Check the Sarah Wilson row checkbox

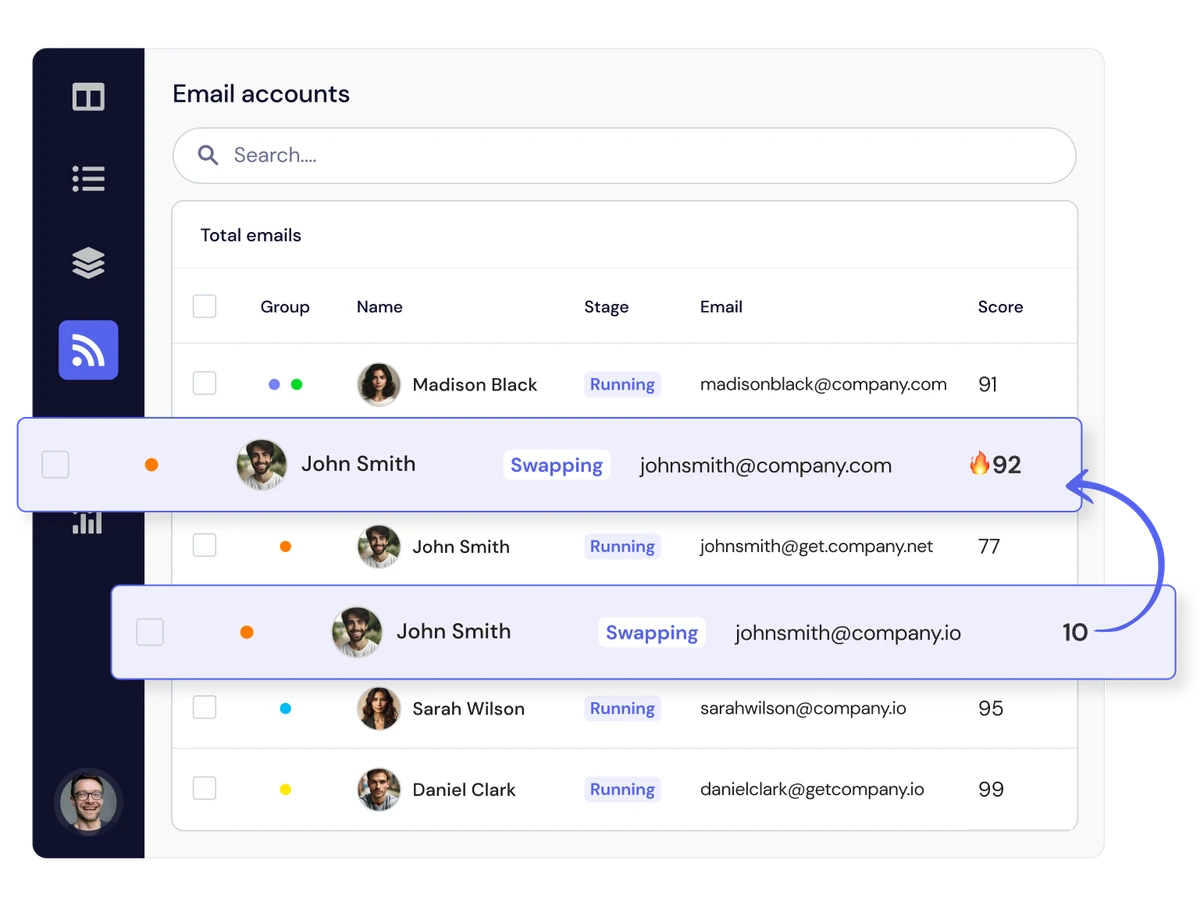coord(204,707)
